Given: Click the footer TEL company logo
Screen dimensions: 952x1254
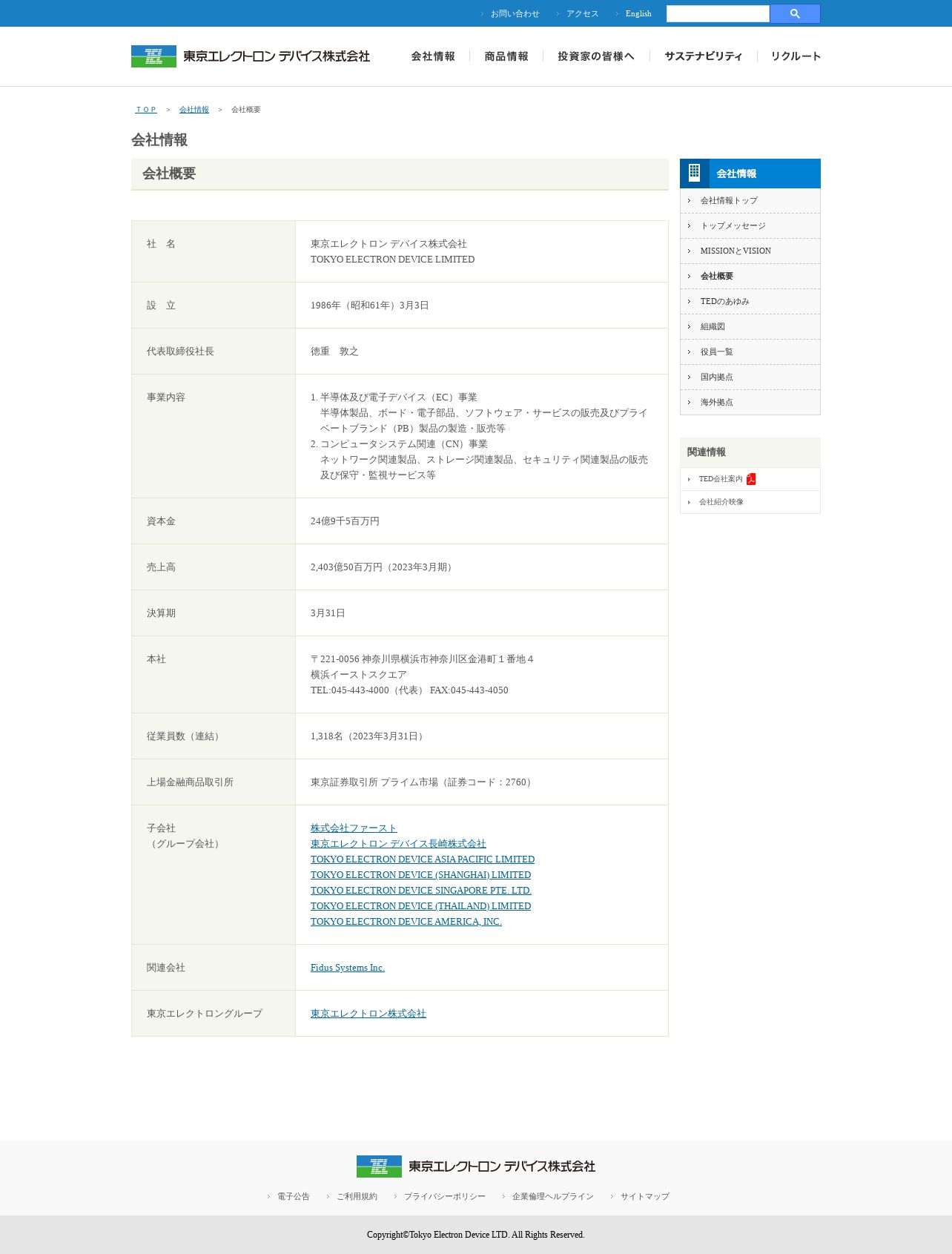Looking at the screenshot, I should (476, 1166).
